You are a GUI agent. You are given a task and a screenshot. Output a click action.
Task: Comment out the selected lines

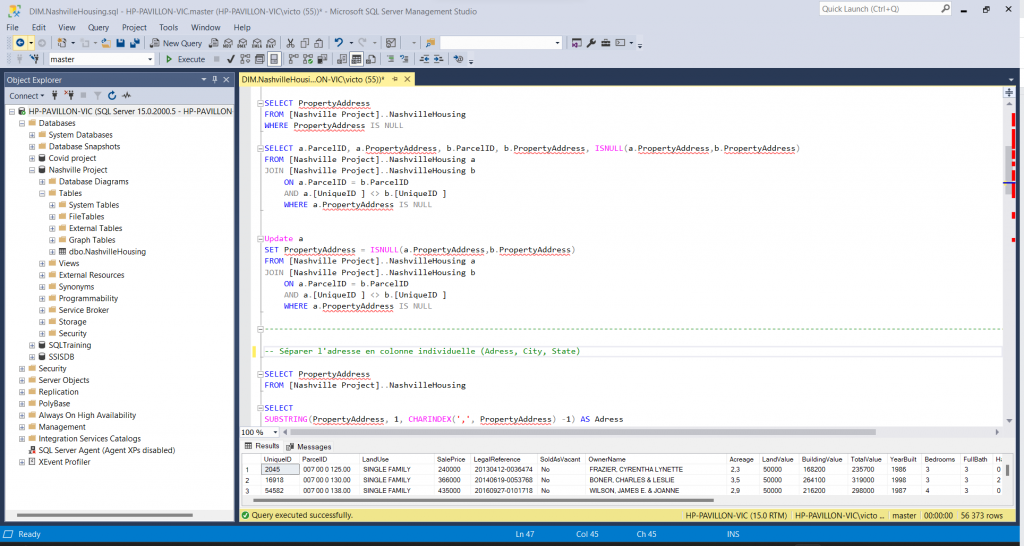pyautogui.click(x=390, y=59)
